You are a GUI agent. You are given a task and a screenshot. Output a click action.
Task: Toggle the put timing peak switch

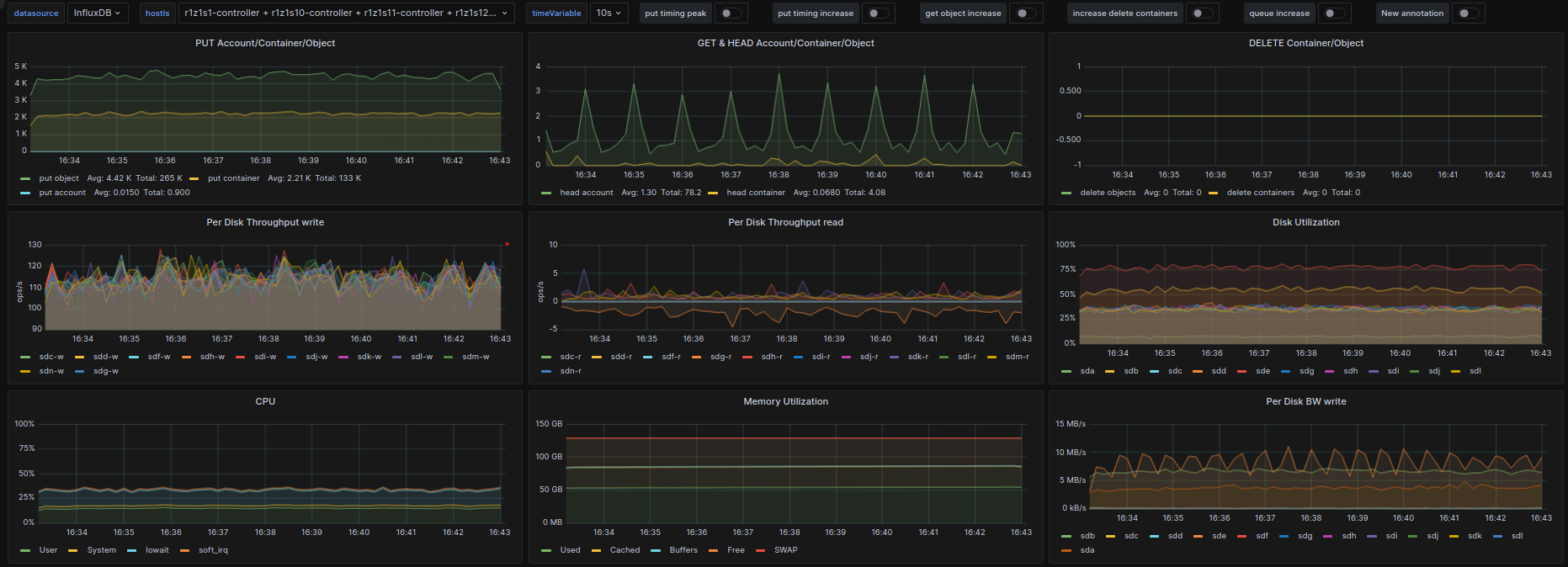point(731,13)
